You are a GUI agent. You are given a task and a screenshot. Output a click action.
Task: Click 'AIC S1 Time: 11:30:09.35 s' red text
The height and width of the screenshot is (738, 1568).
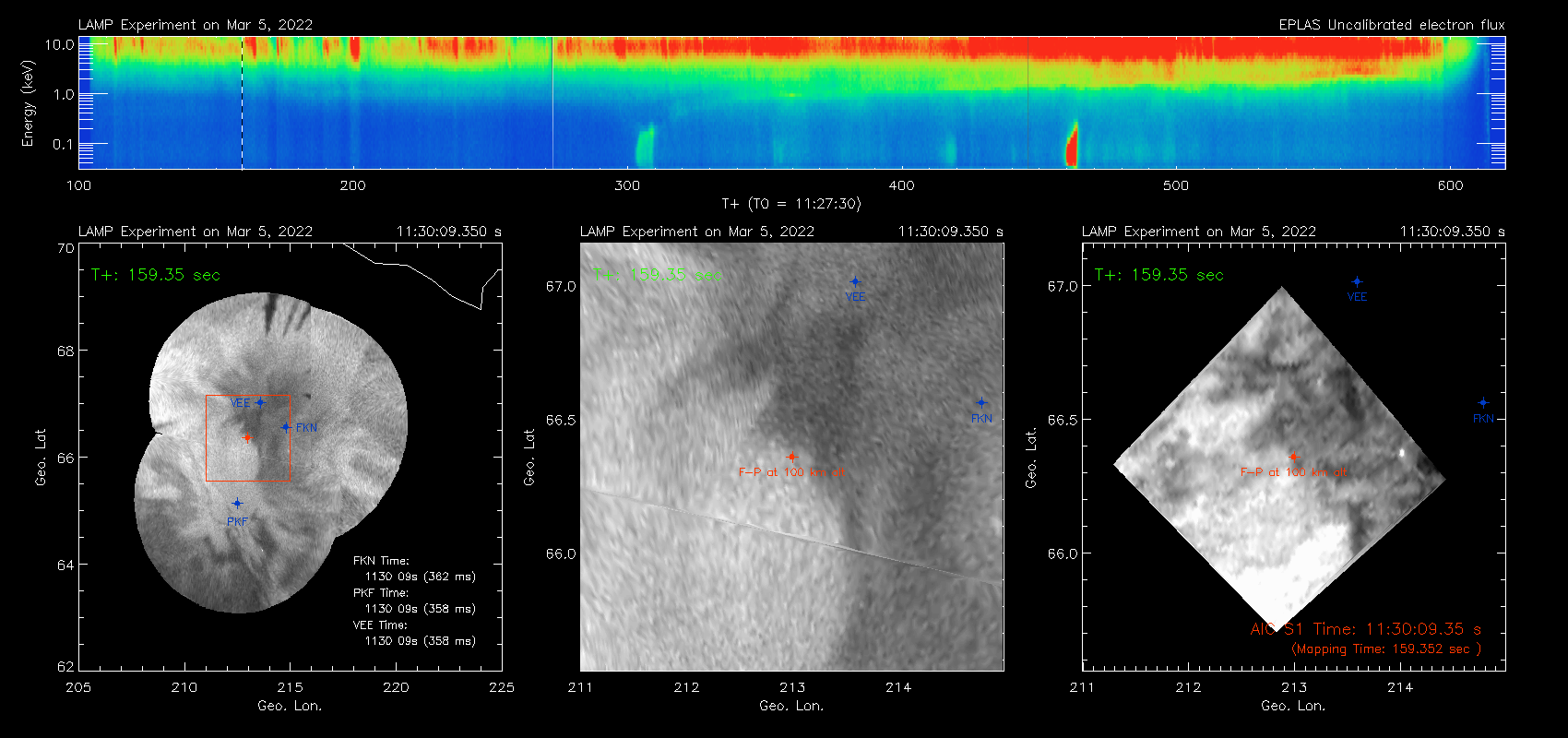[x=1366, y=629]
